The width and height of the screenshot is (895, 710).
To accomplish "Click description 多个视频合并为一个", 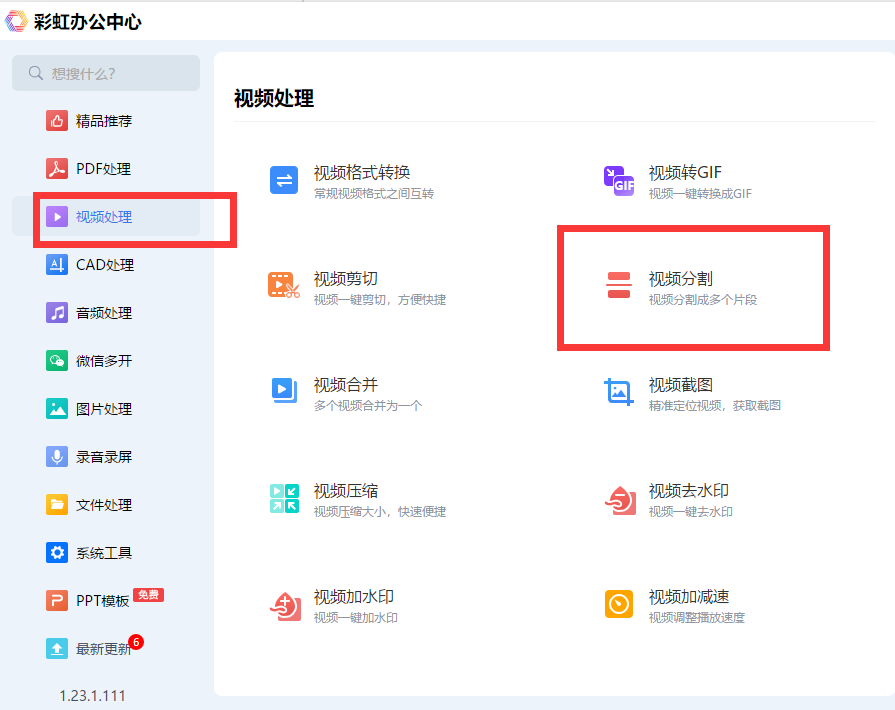I will coord(368,406).
